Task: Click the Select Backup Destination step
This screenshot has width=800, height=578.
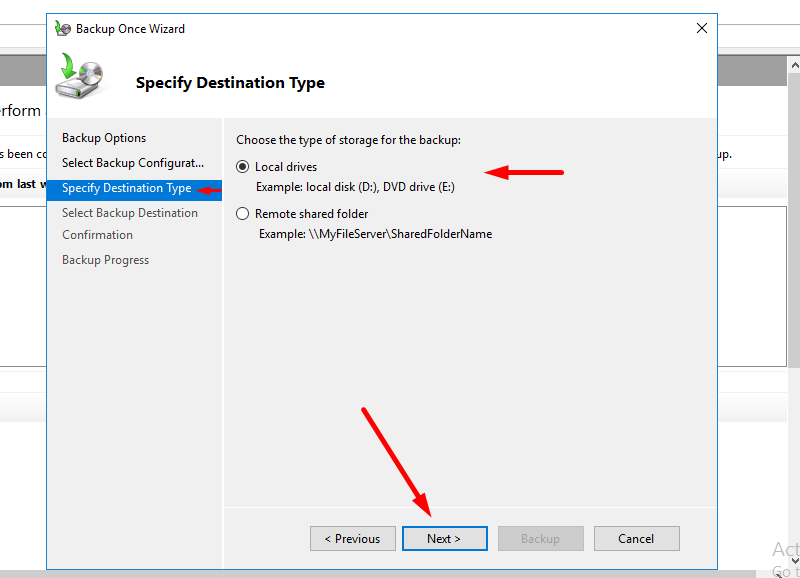Action: tap(130, 213)
